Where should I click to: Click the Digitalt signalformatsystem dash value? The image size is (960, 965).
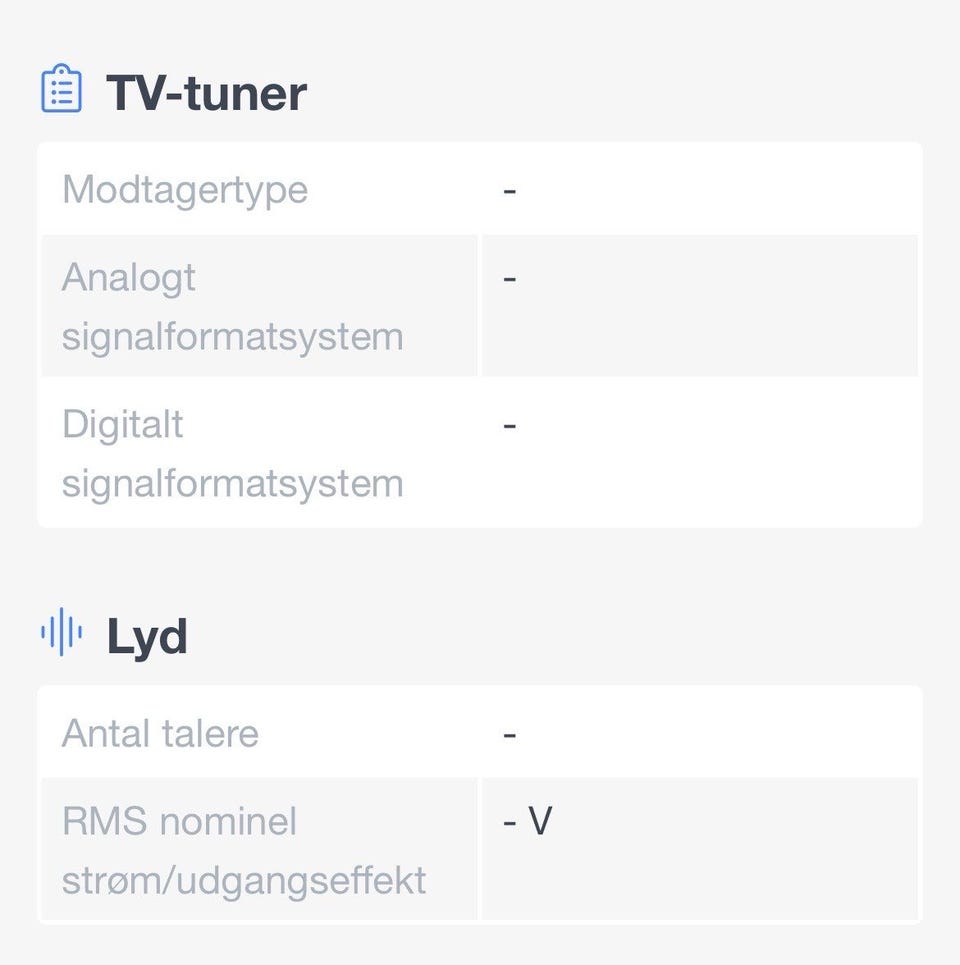tap(510, 425)
